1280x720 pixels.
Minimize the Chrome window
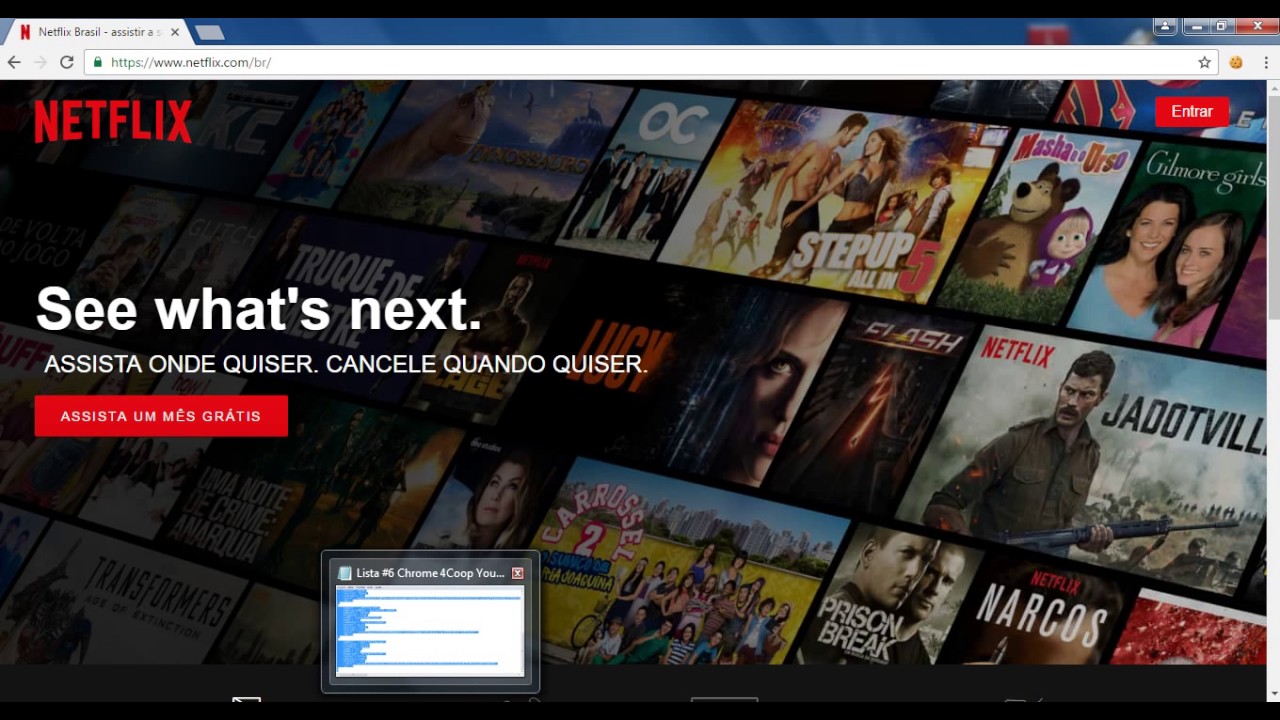coord(1196,26)
